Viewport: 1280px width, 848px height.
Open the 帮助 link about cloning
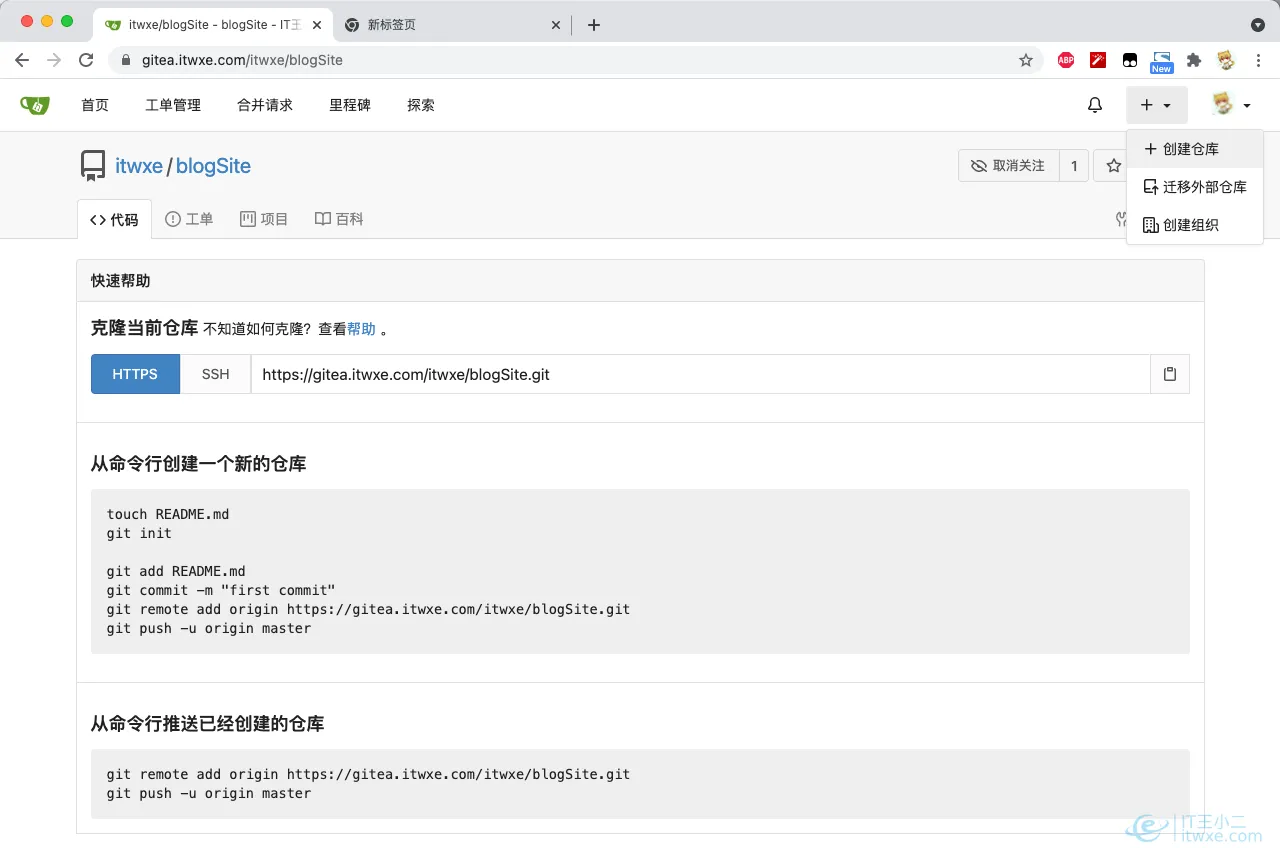(360, 328)
